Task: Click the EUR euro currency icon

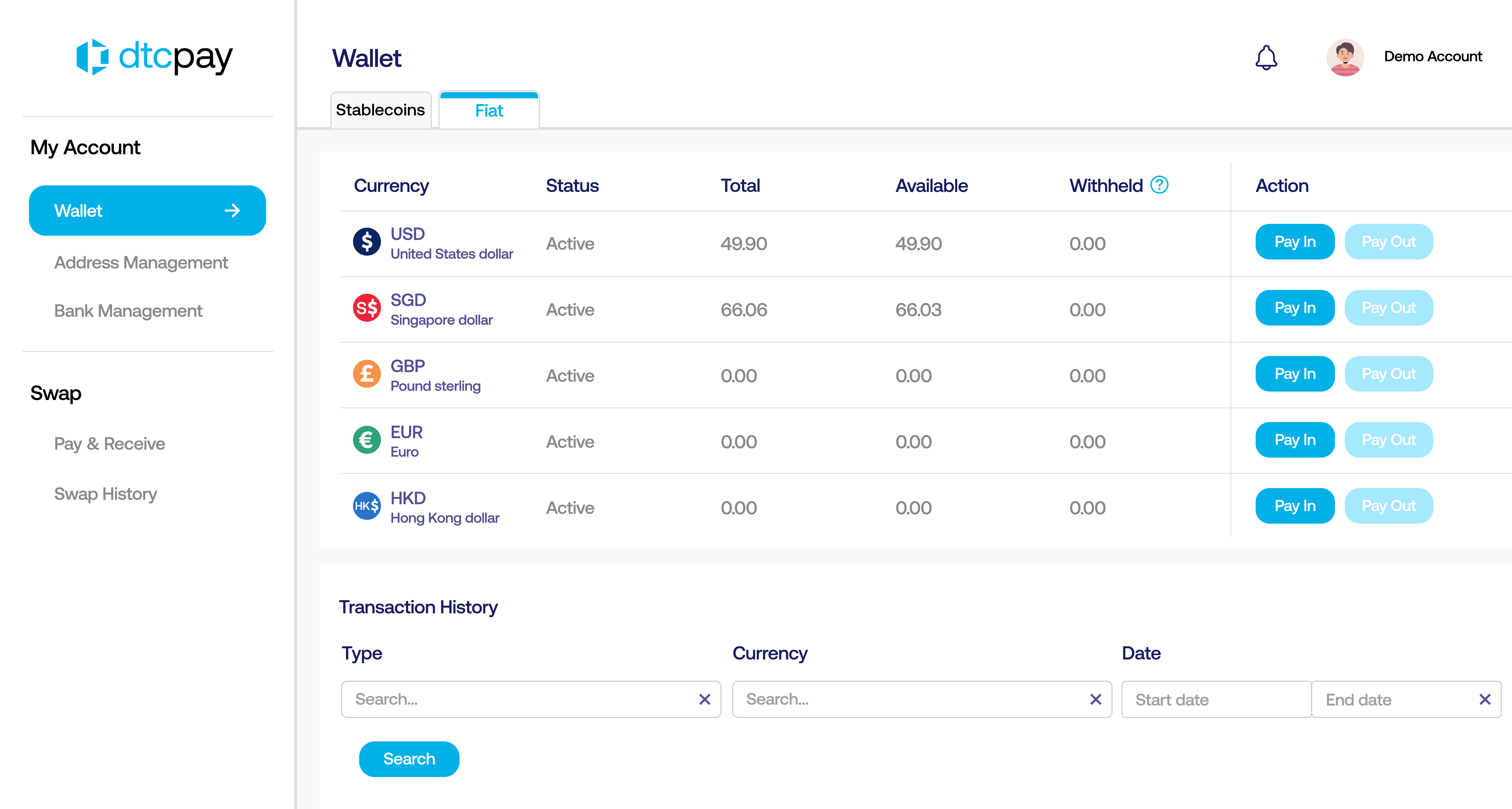Action: tap(367, 440)
